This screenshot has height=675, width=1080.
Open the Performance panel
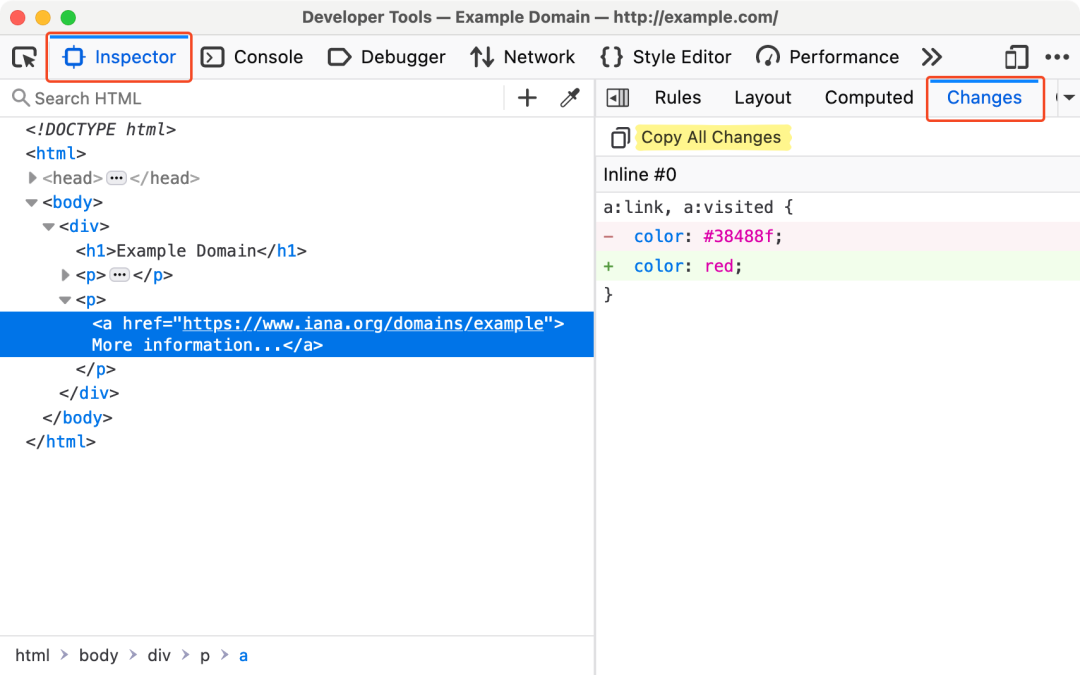pos(827,57)
